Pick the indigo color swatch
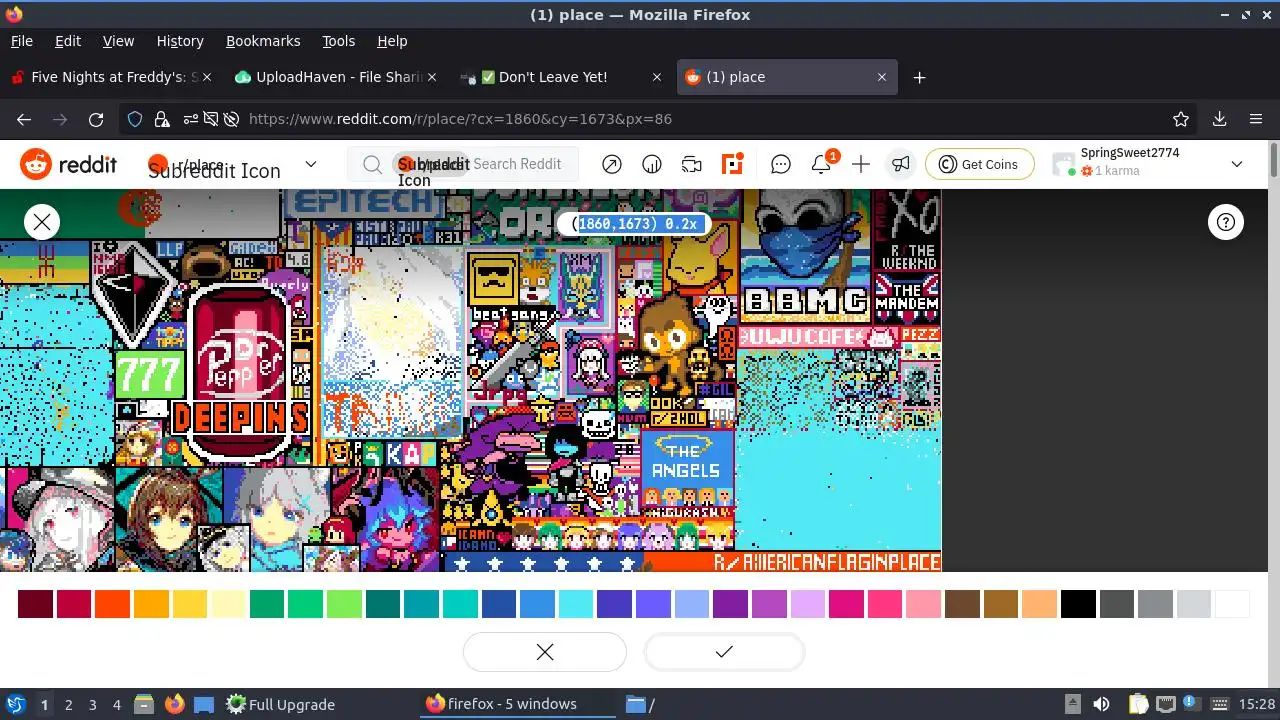Viewport: 1280px width, 720px height. tap(615, 604)
